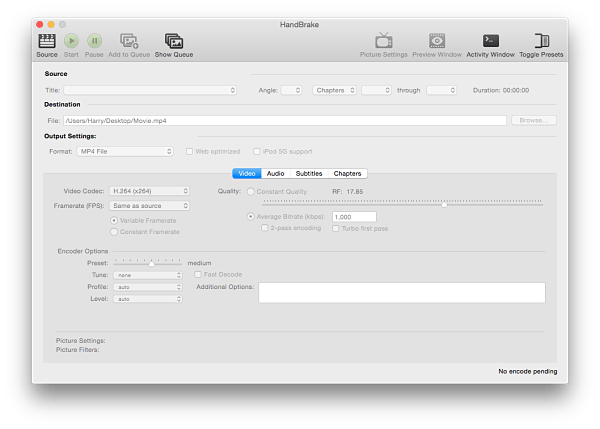Switch to the Subtitles tab

point(309,174)
